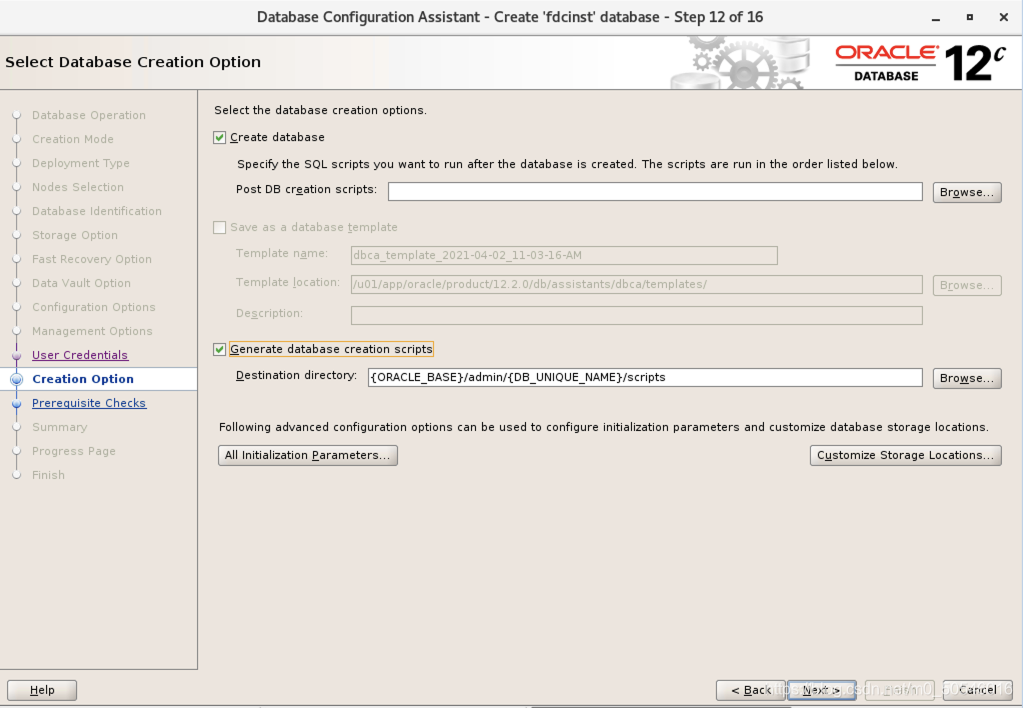Screen dimensions: 1023x708
Task: Browse for the Template location
Action: pyautogui.click(x=967, y=285)
